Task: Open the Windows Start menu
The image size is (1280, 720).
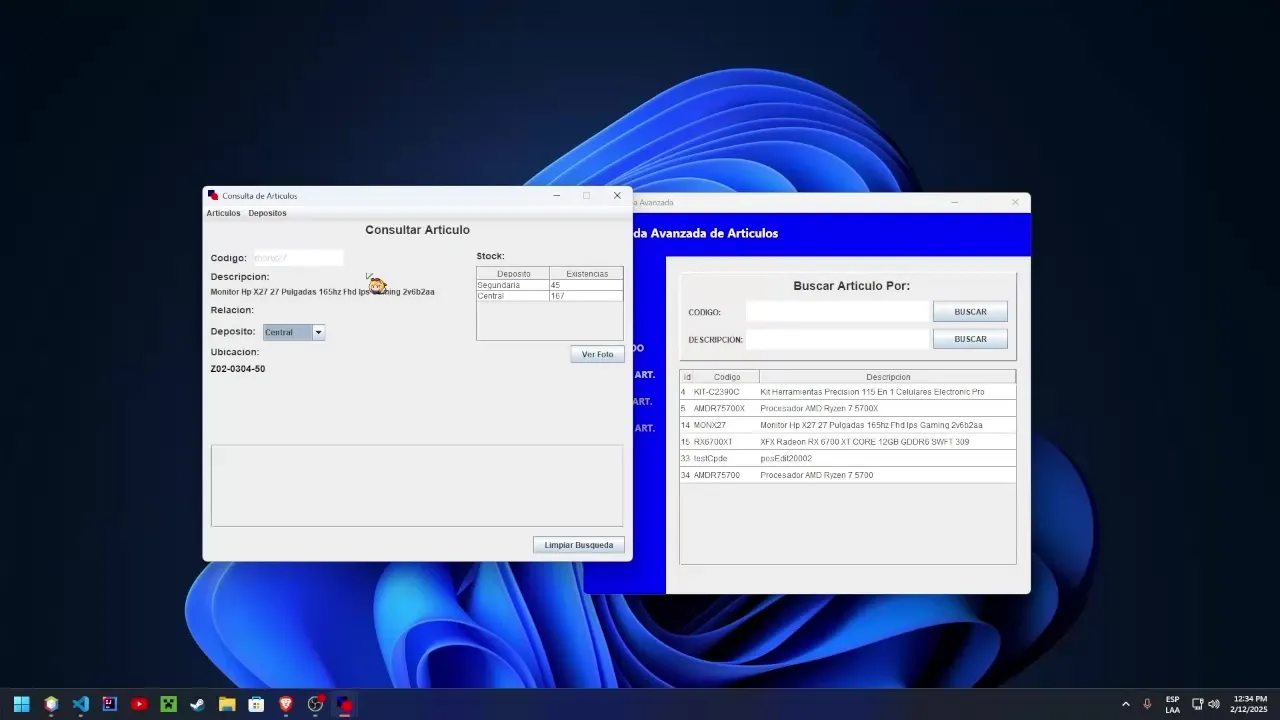Action: click(x=21, y=704)
